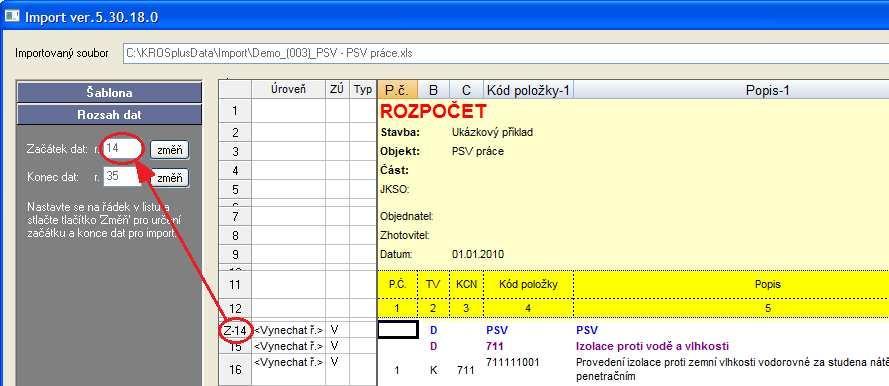Click the Objekt: label cell
This screenshot has width=889, height=386.
tap(400, 151)
